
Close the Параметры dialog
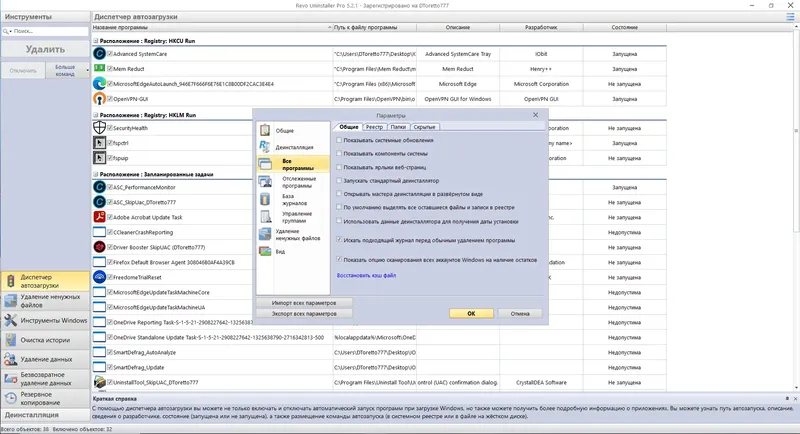[x=535, y=115]
